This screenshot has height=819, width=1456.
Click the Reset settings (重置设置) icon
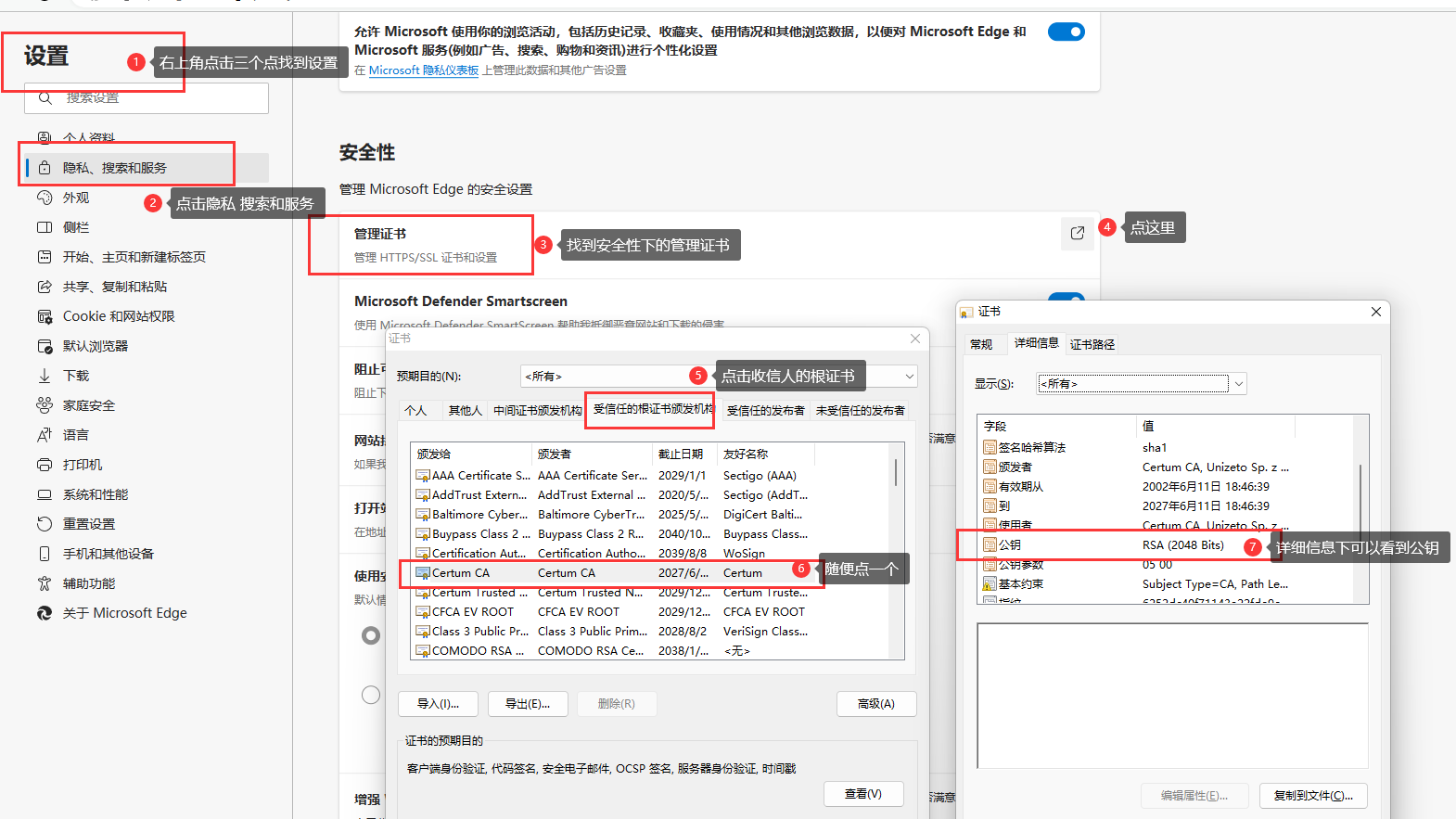(45, 524)
